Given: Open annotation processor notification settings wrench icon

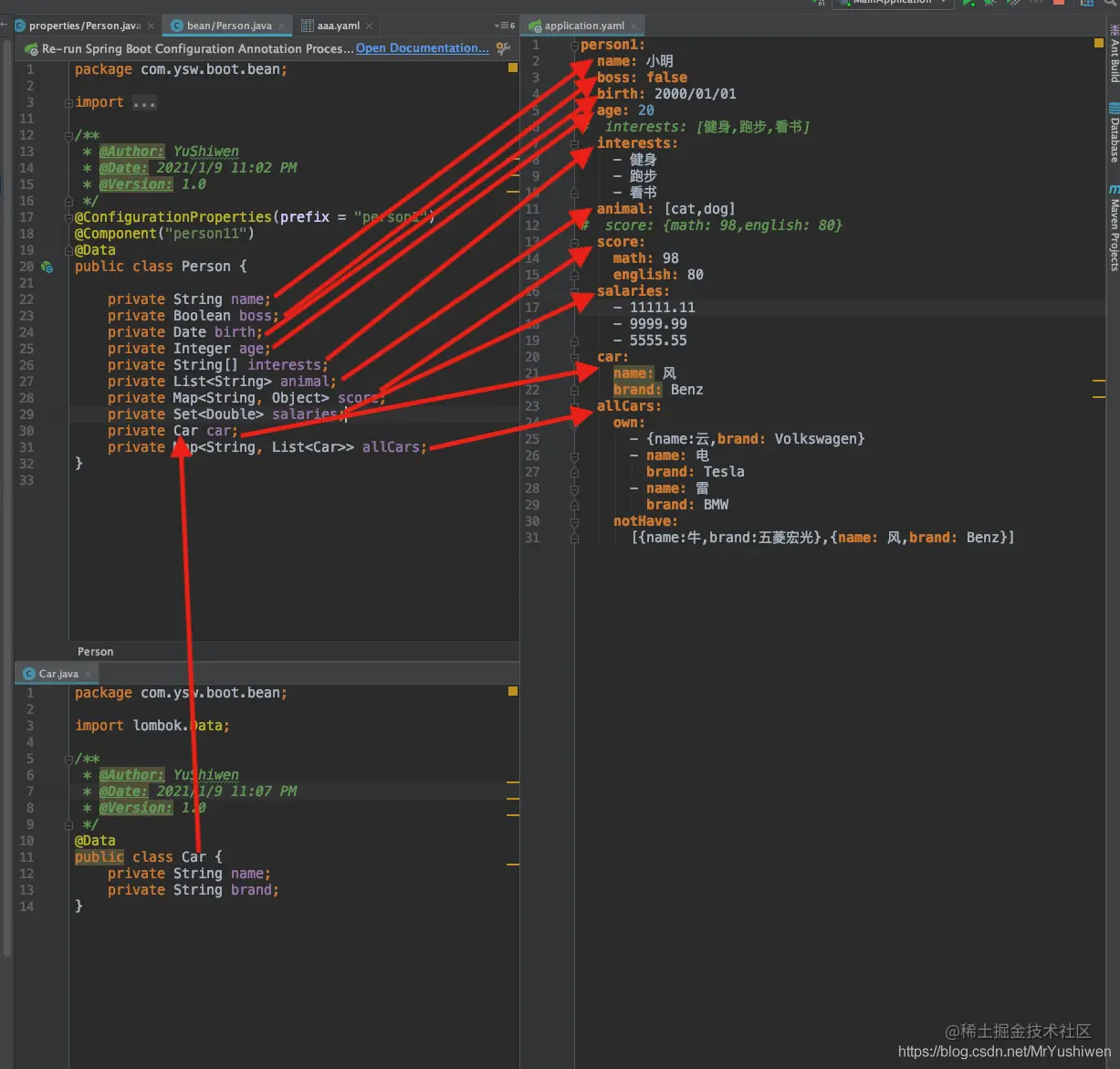Looking at the screenshot, I should (503, 48).
